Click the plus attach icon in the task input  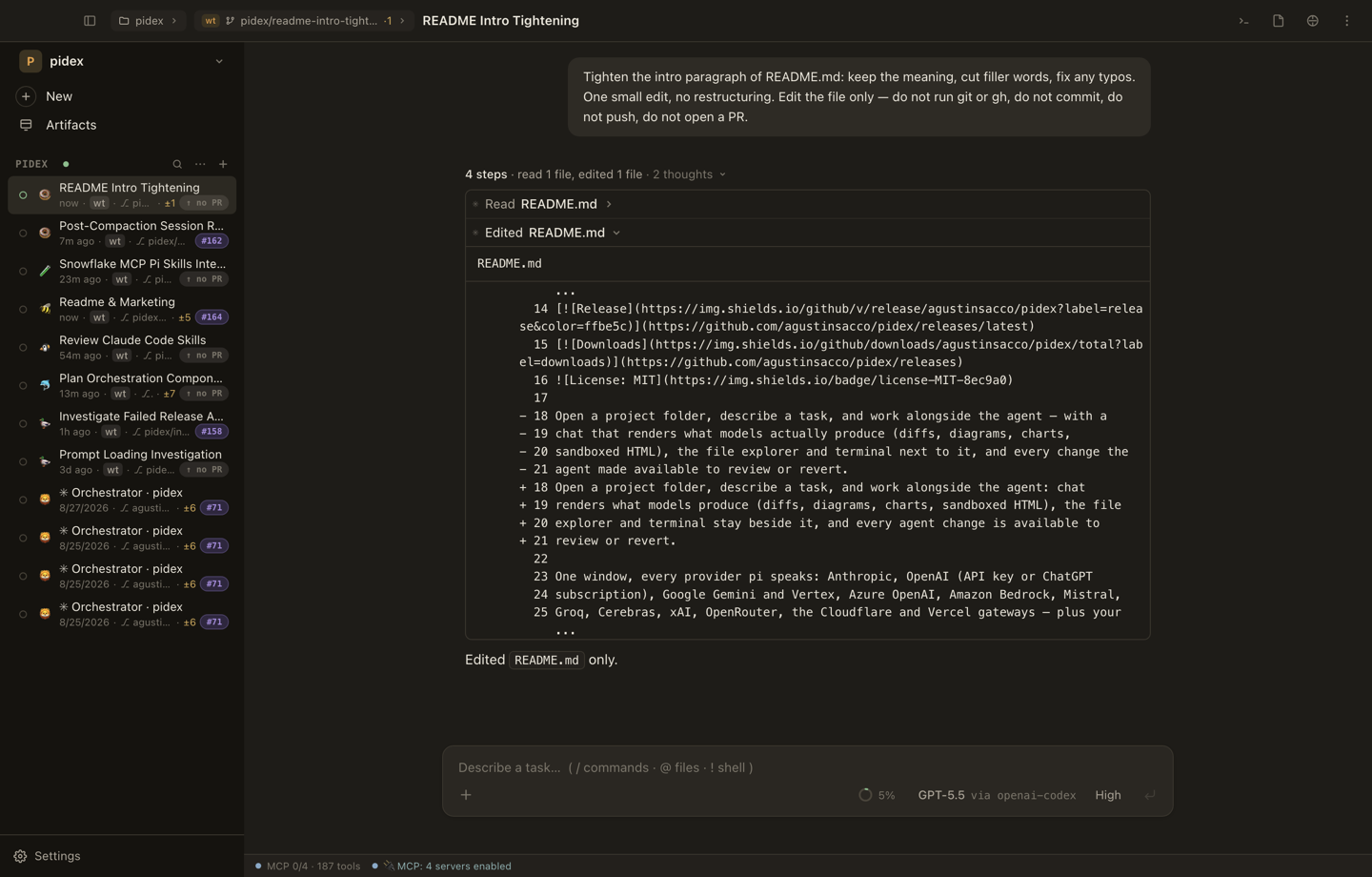pyautogui.click(x=466, y=795)
